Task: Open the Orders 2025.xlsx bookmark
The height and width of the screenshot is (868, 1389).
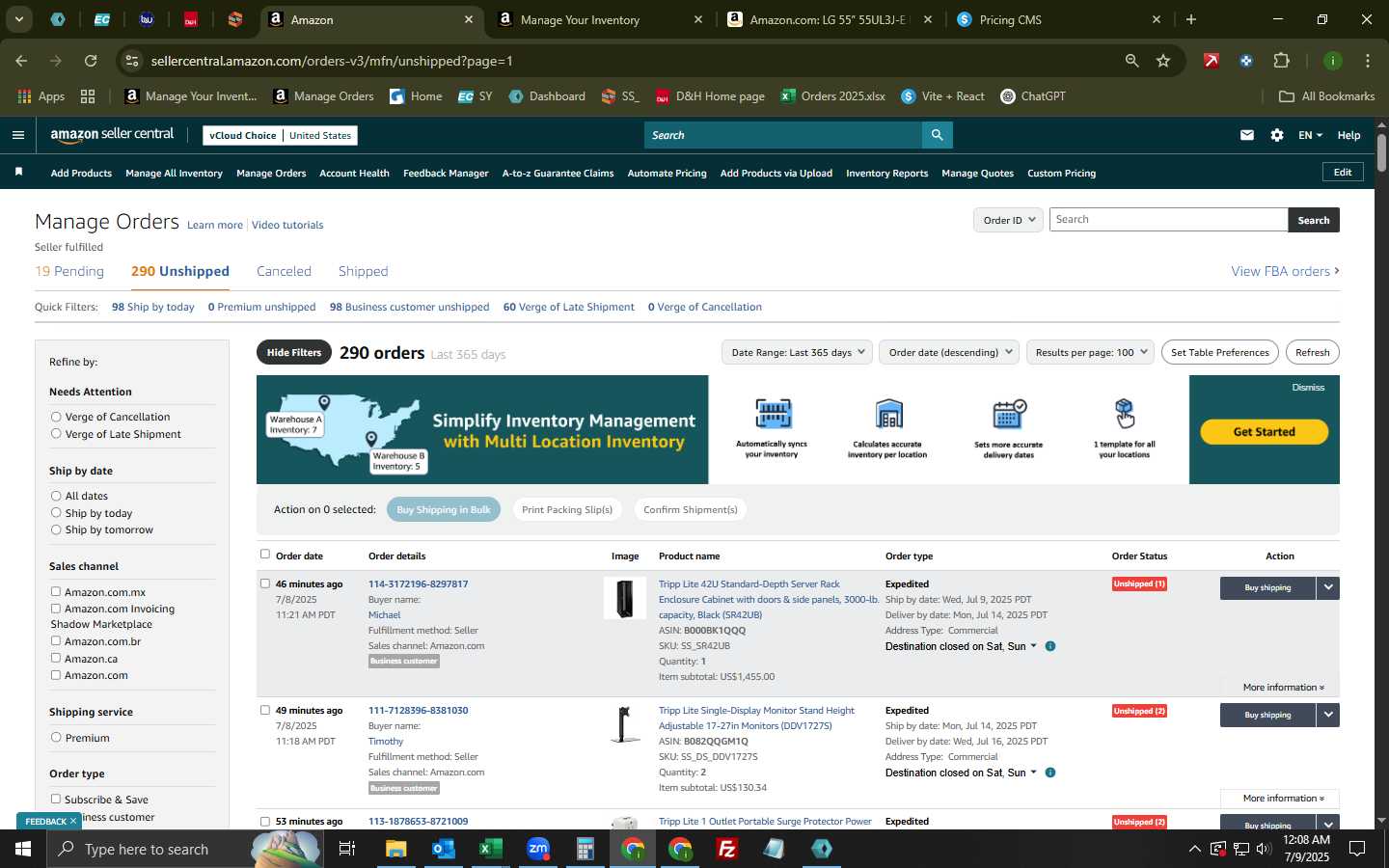Action: [833, 96]
